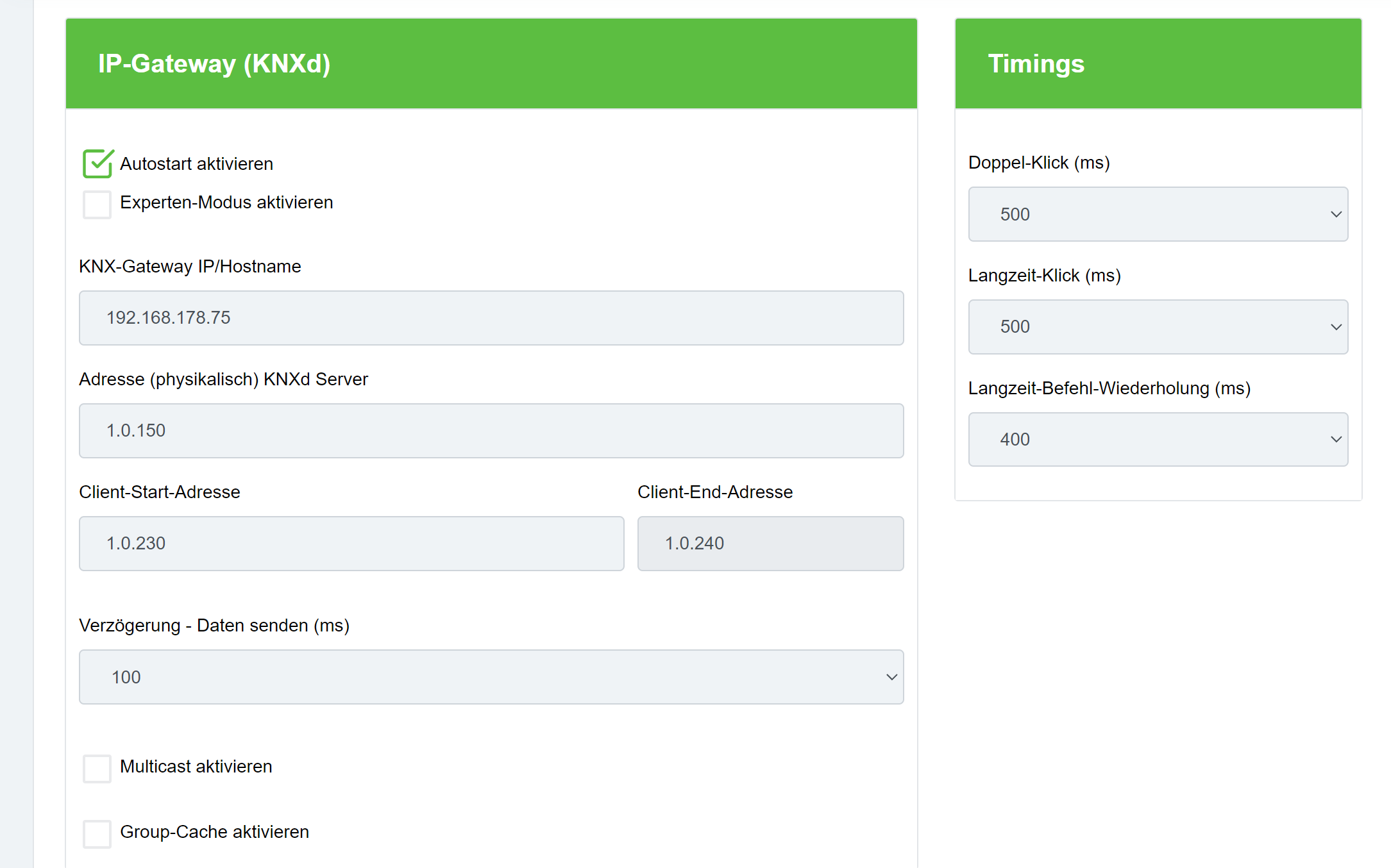The height and width of the screenshot is (868, 1391).
Task: Enable Experten-Modus aktivieren checkbox
Action: click(97, 204)
